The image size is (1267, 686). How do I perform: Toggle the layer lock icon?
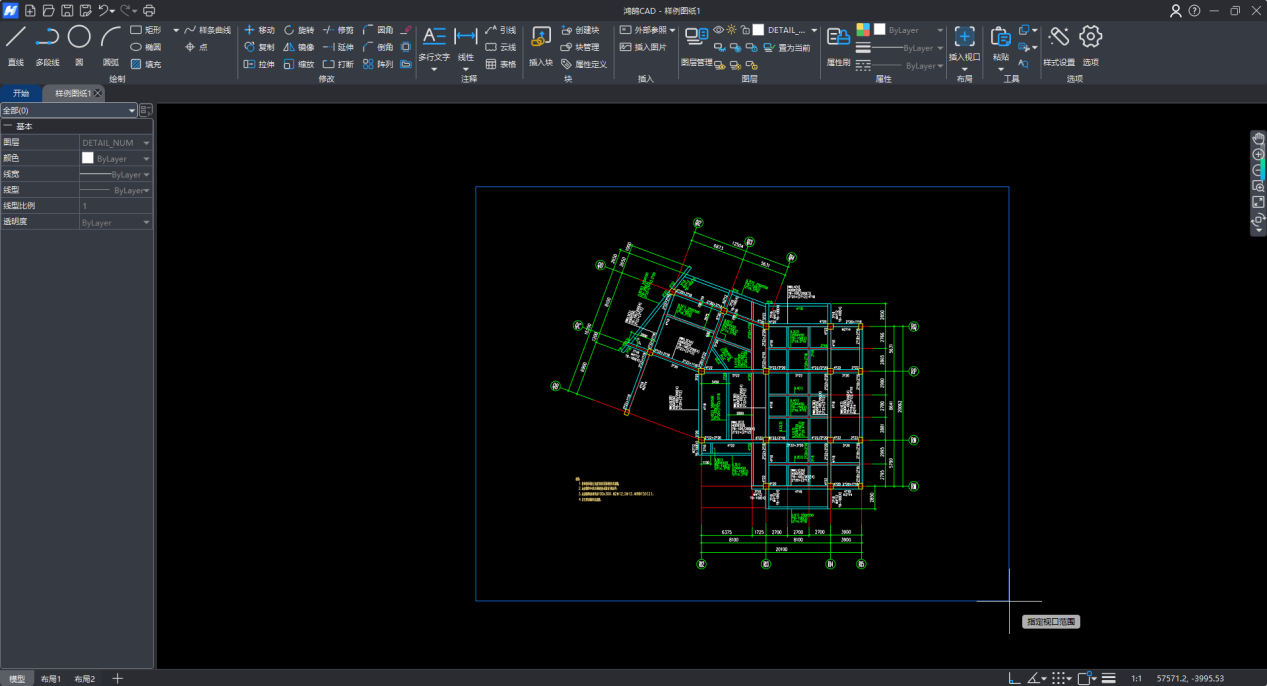[x=745, y=30]
